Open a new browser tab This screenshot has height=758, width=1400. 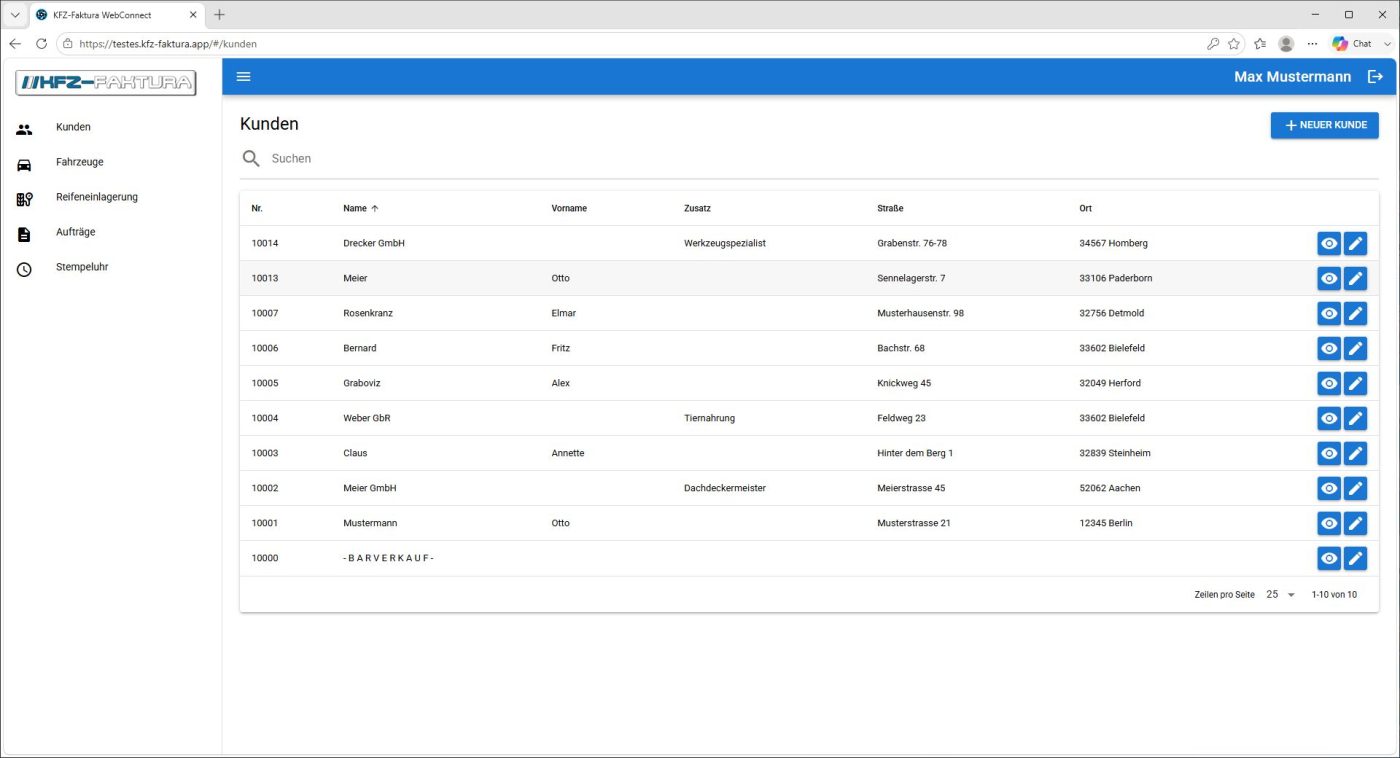click(219, 15)
